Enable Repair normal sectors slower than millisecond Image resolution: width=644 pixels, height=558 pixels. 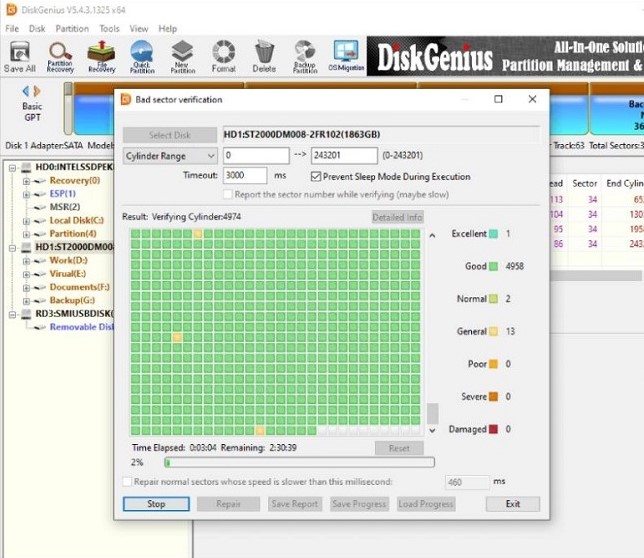click(x=127, y=481)
